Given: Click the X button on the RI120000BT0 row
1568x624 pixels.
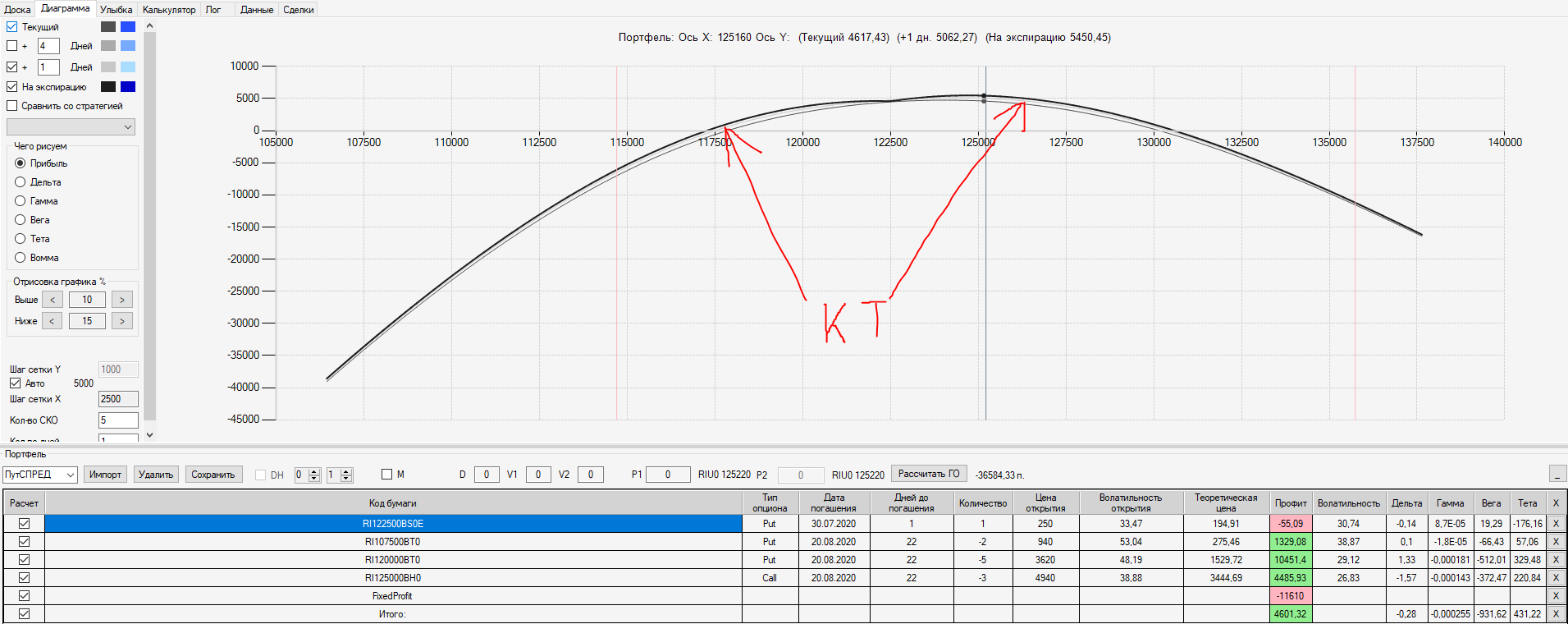Looking at the screenshot, I should [x=1556, y=560].
